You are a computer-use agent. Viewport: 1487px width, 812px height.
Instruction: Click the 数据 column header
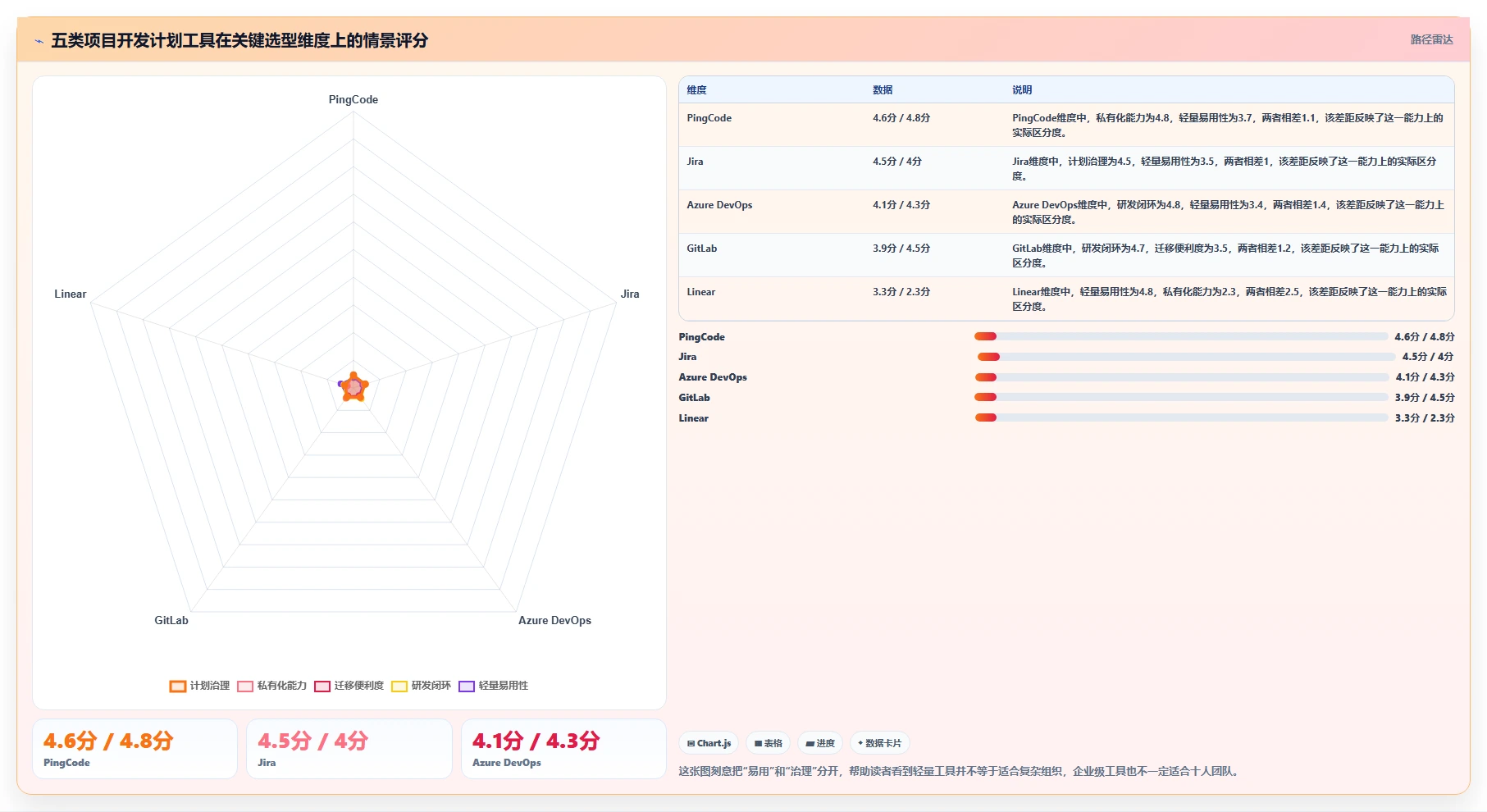click(x=883, y=90)
